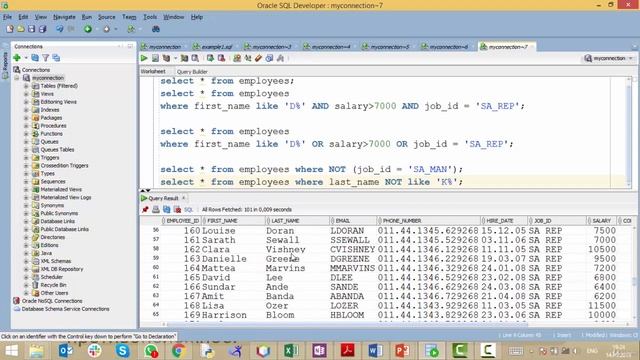Screen dimensions: 640x360
Task: Click the Refresh connections icon
Action: pyautogui.click(x=35, y=58)
